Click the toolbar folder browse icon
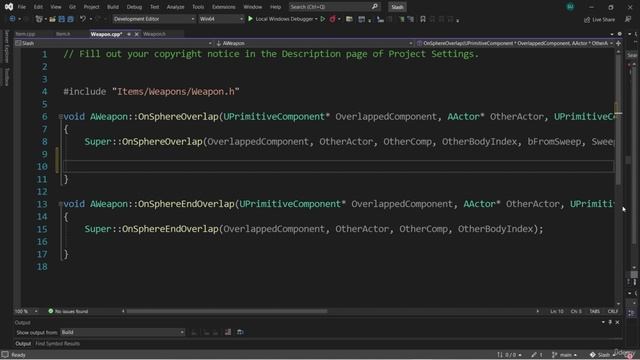640x360 pixels. pos(349,19)
